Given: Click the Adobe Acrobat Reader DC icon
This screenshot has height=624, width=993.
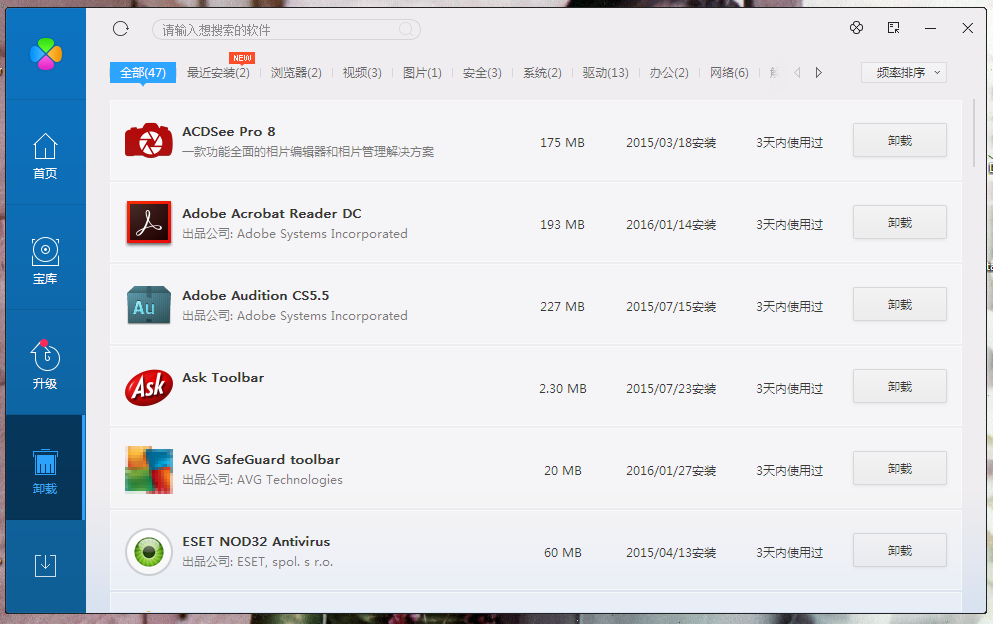Looking at the screenshot, I should click(149, 222).
